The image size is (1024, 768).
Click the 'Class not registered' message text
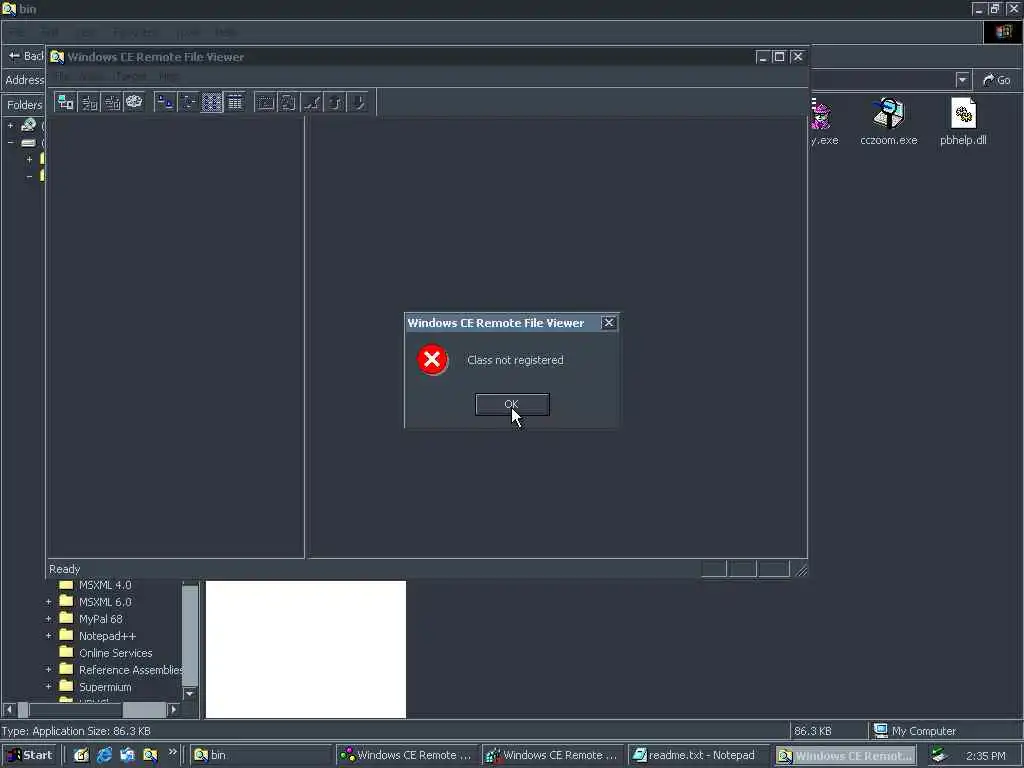pos(515,360)
